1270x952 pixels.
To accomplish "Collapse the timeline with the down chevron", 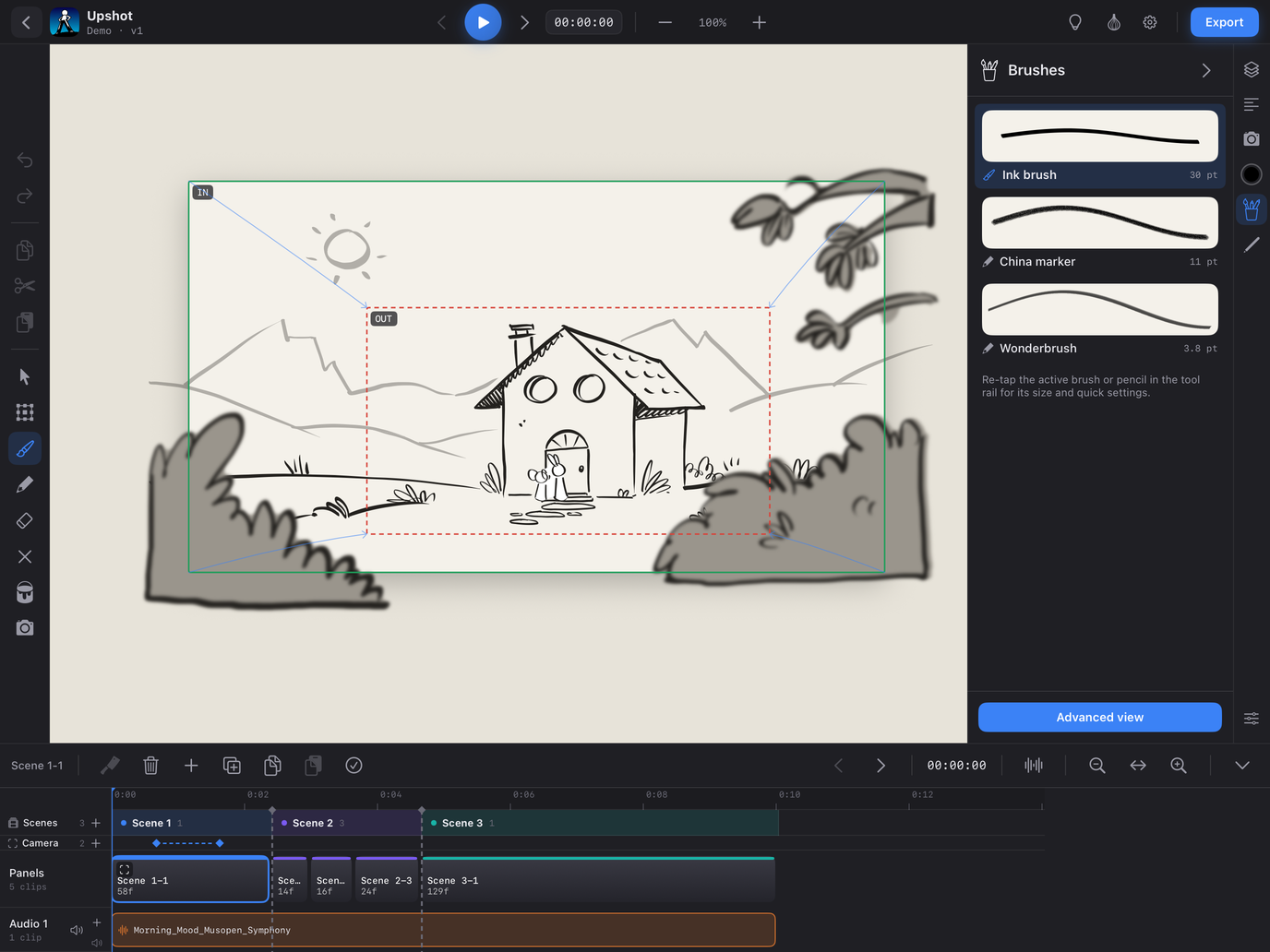I will (x=1242, y=766).
